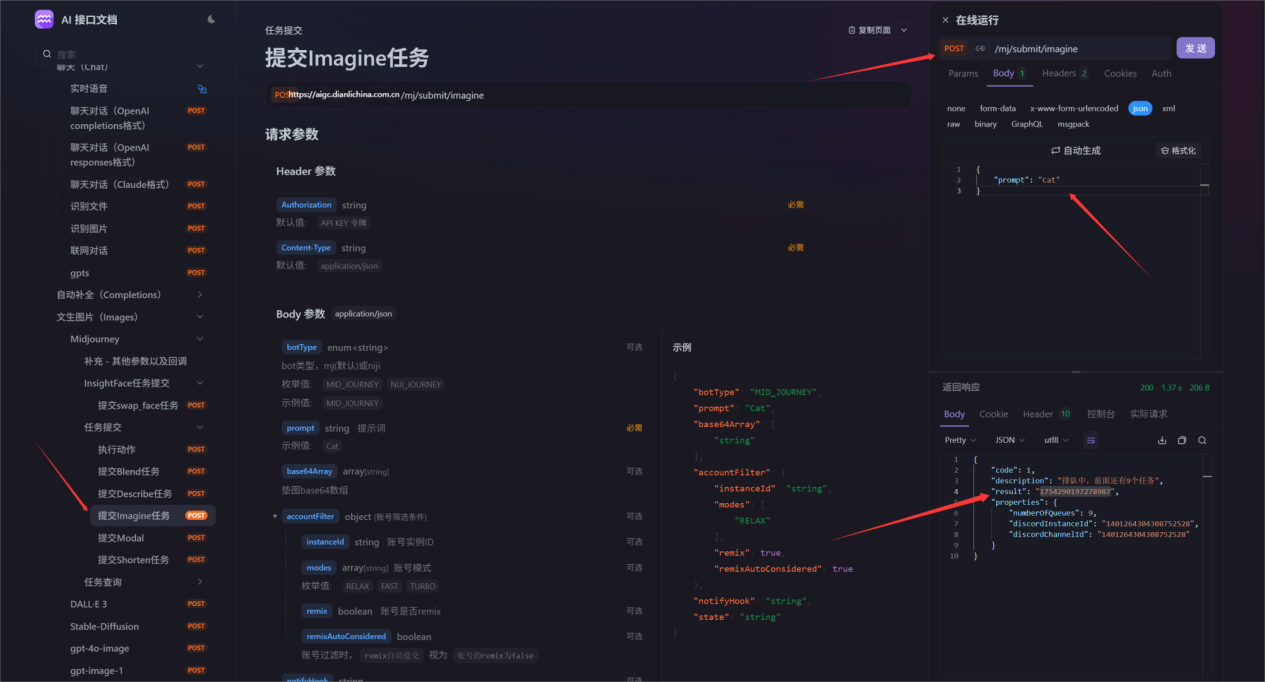
Task: Open 实时语音 in the sidebar
Action: (x=89, y=88)
